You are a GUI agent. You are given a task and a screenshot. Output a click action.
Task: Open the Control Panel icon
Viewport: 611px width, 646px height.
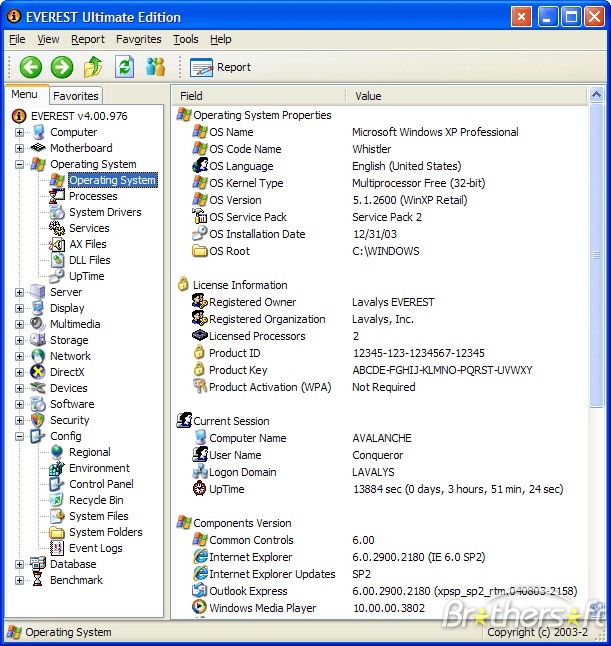pos(57,484)
